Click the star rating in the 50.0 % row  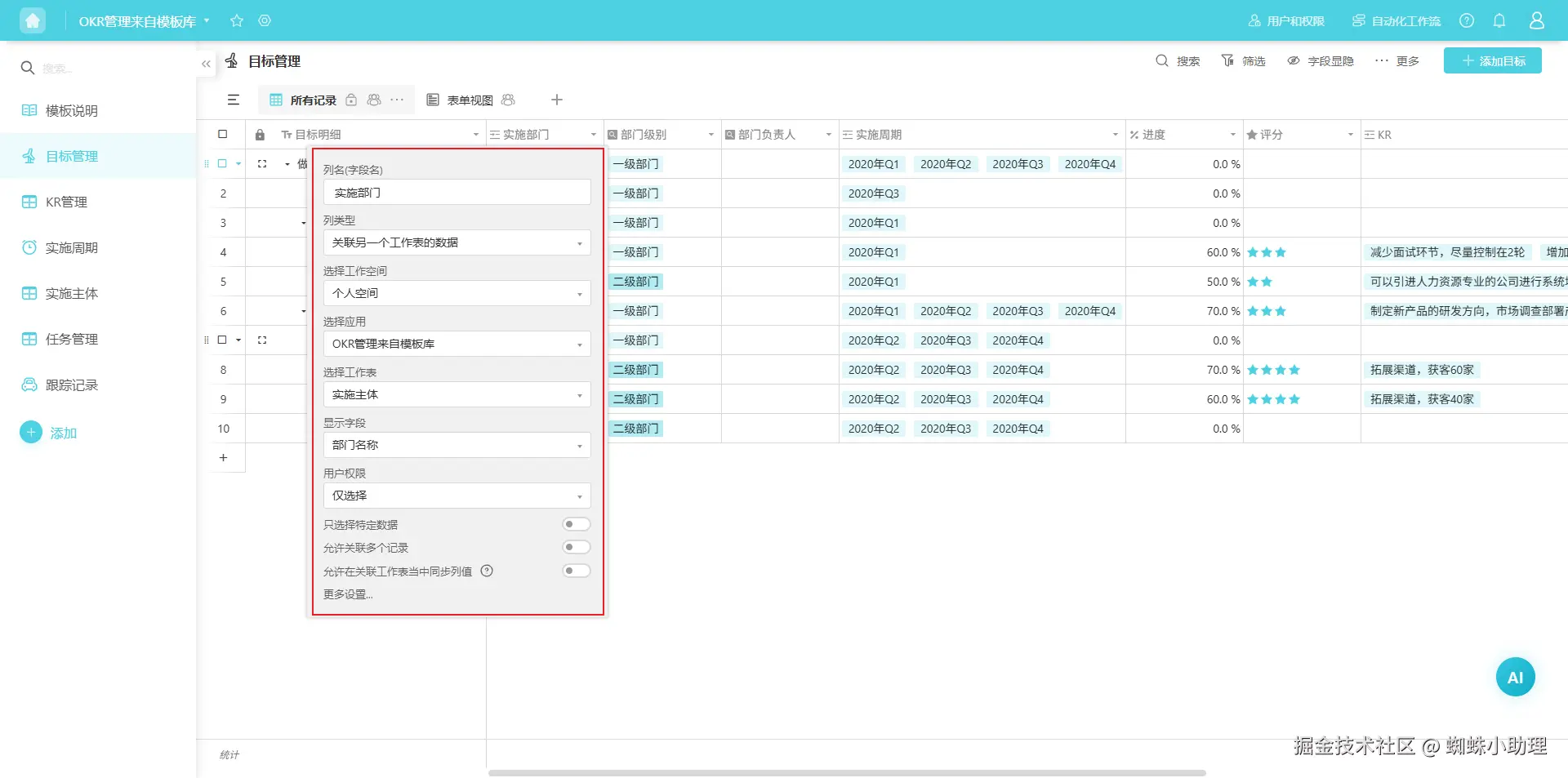[1260, 282]
